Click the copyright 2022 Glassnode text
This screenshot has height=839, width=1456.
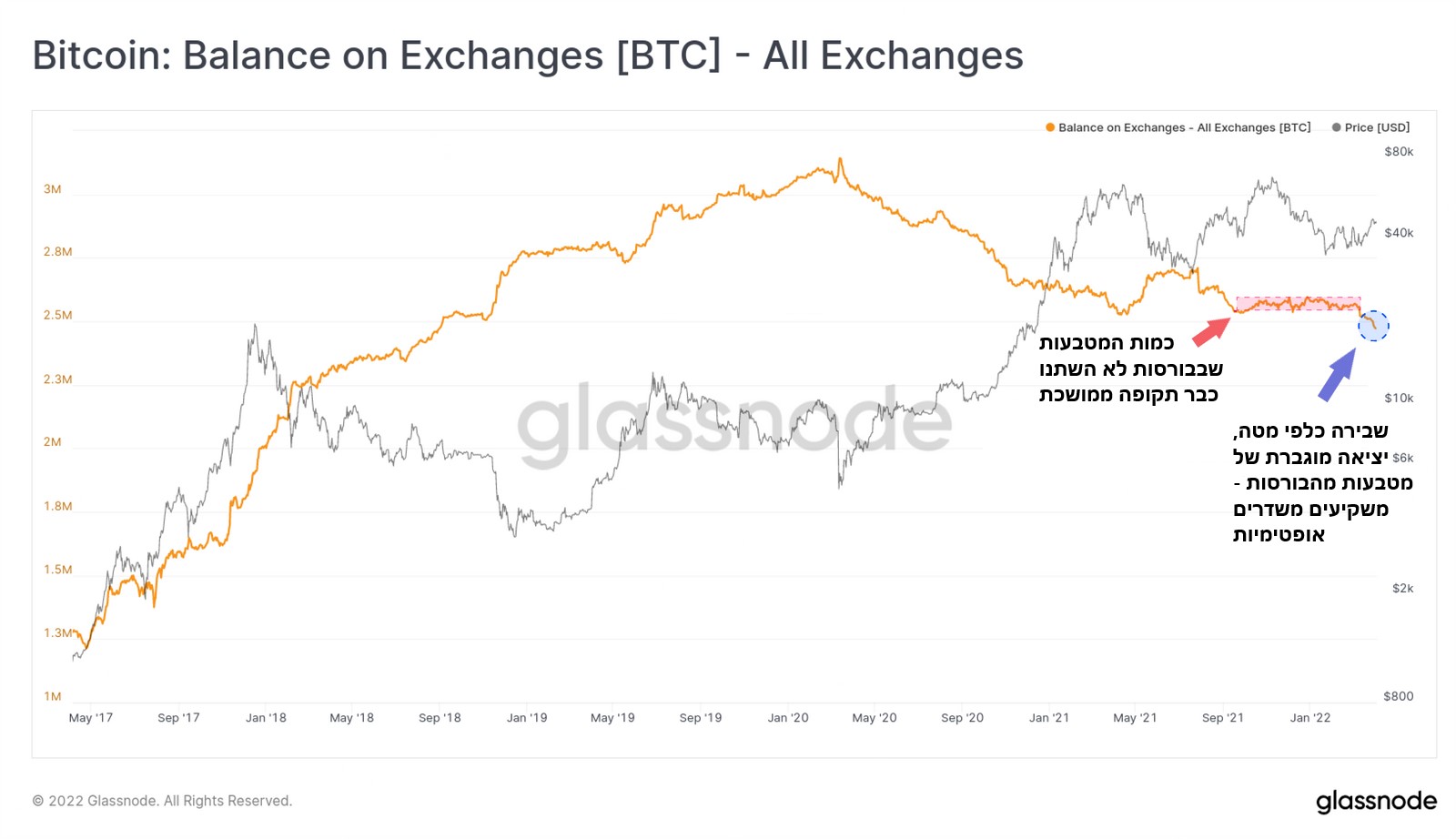coord(162,801)
